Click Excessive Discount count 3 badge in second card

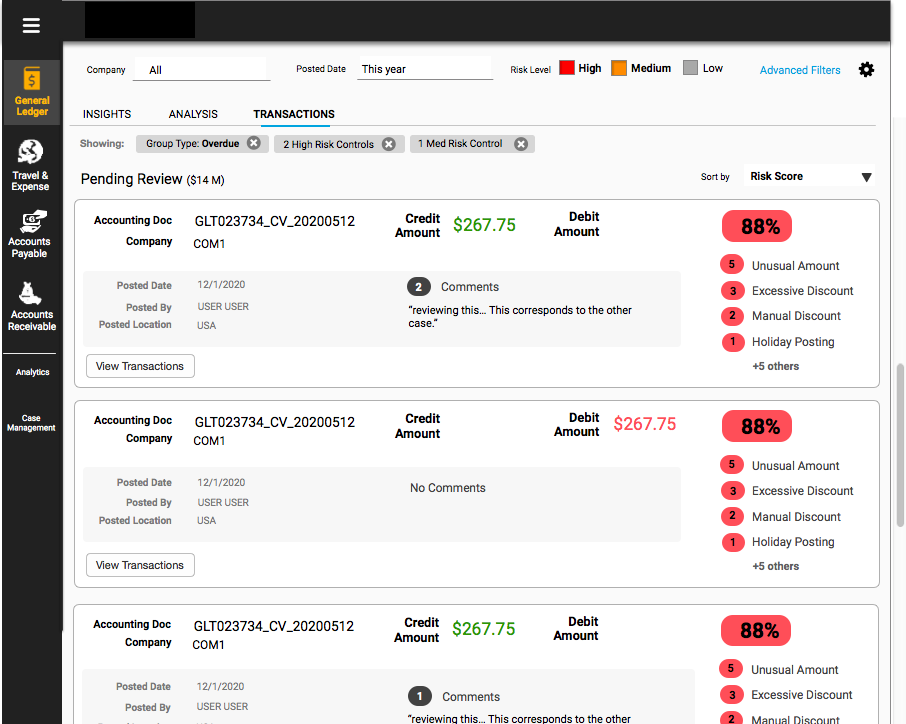point(733,491)
